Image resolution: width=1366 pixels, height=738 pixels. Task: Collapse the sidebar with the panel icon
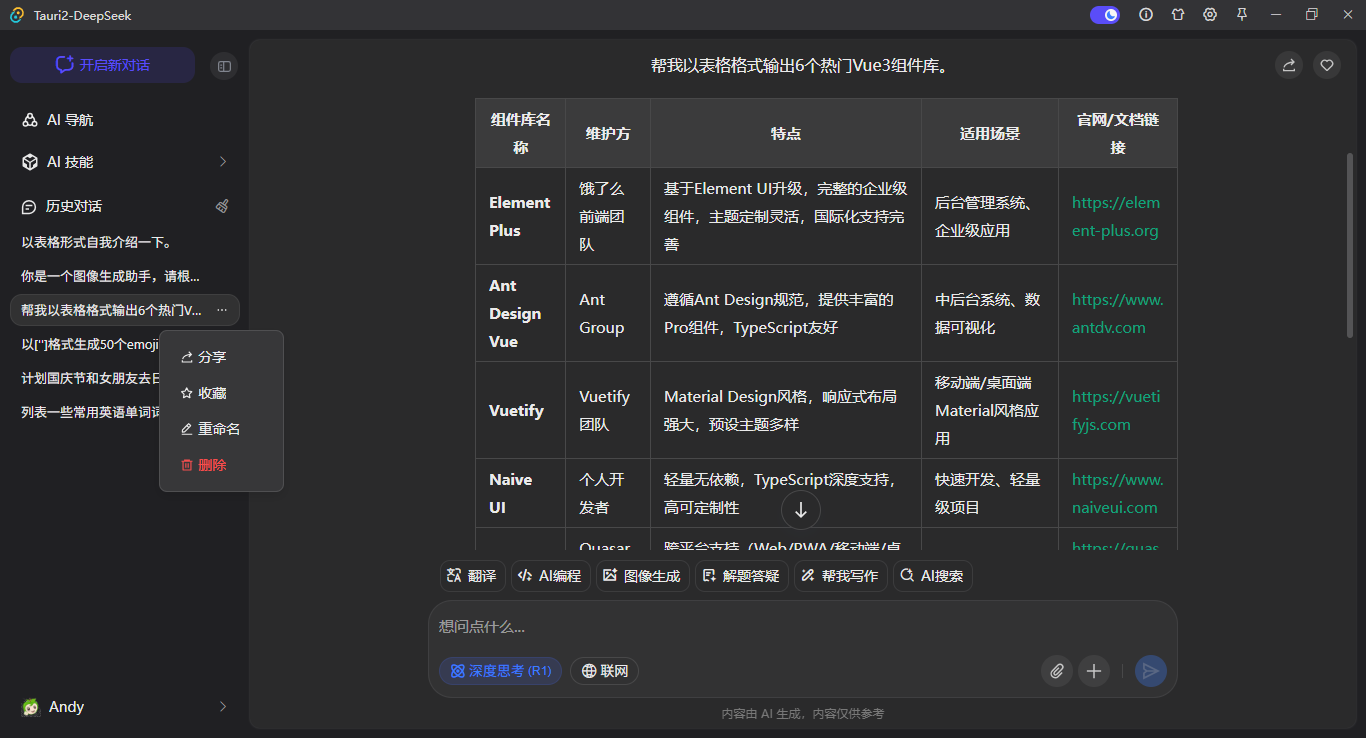[224, 64]
